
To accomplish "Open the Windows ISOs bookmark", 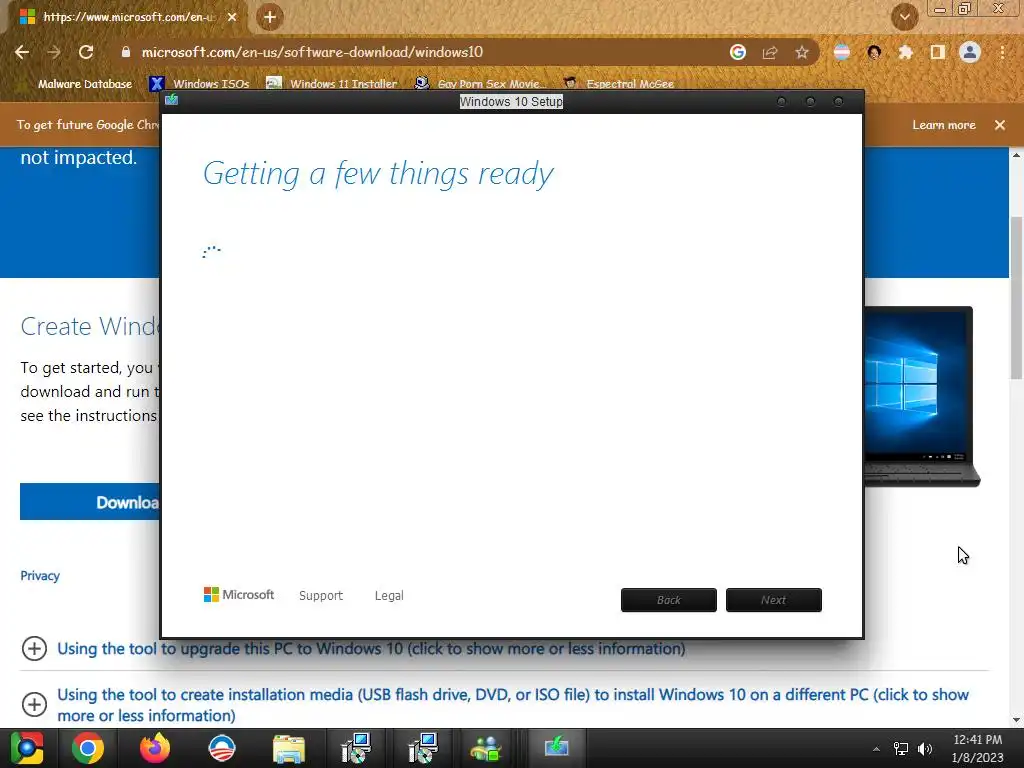I will [200, 84].
